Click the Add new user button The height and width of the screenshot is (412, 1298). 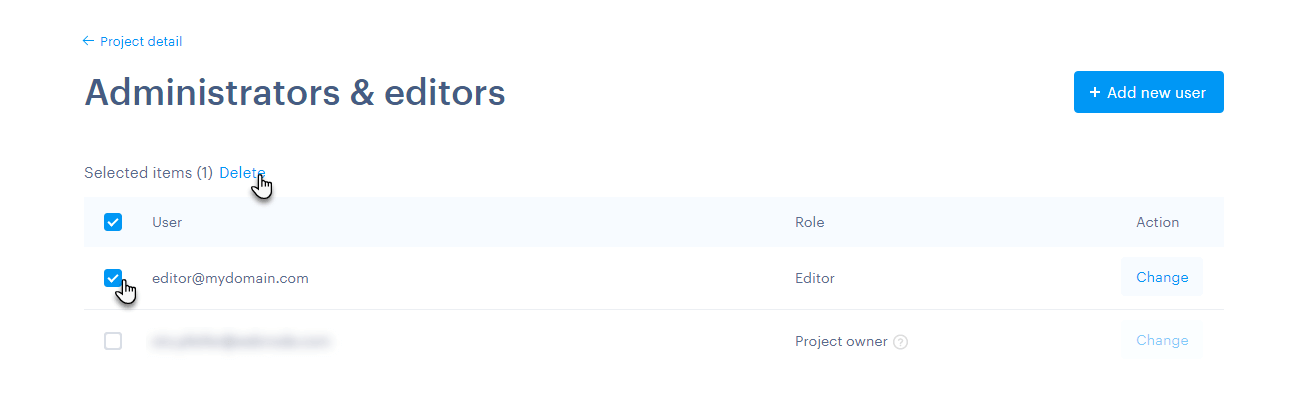[1148, 92]
